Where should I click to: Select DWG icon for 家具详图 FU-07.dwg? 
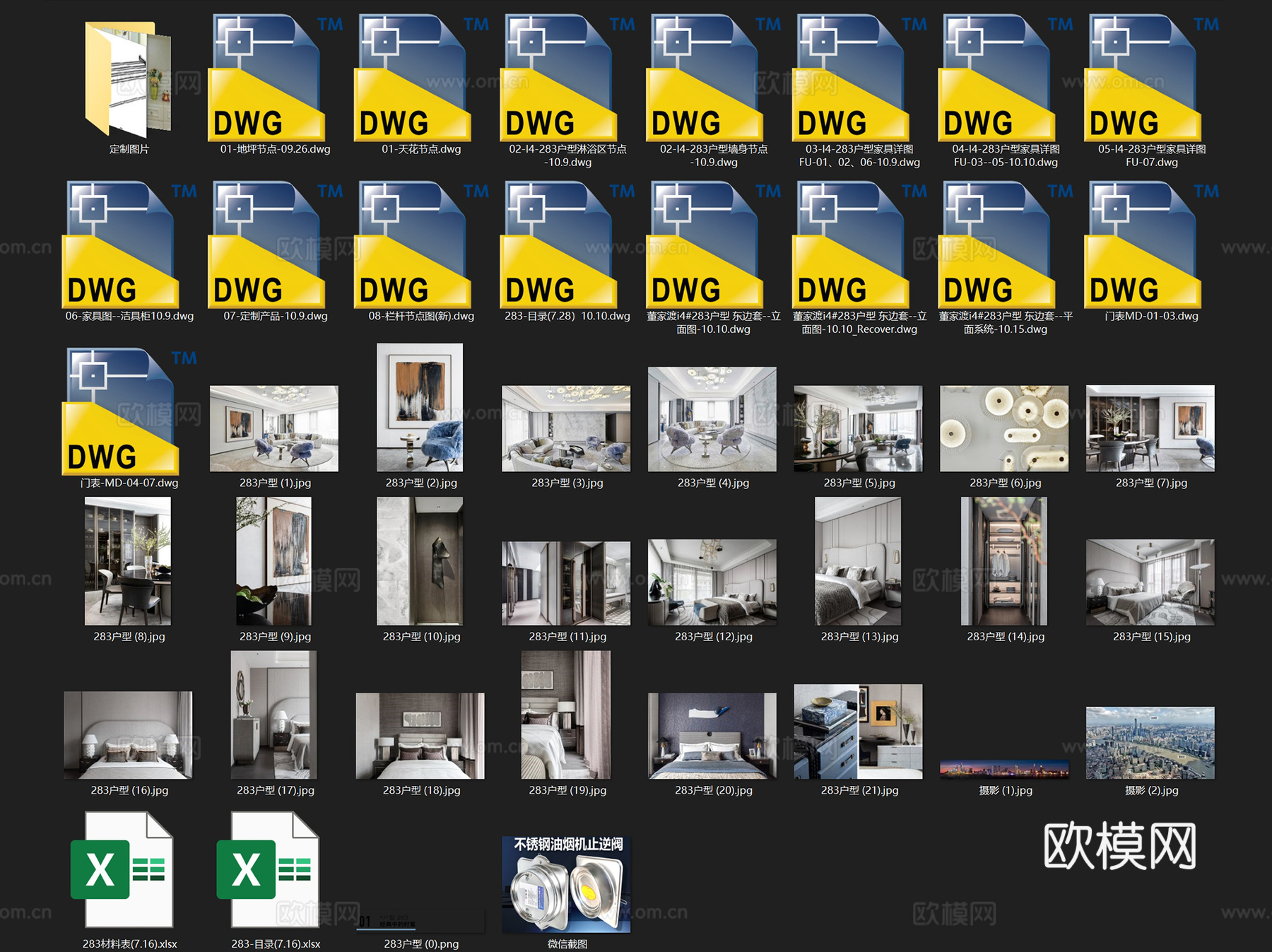1143,78
